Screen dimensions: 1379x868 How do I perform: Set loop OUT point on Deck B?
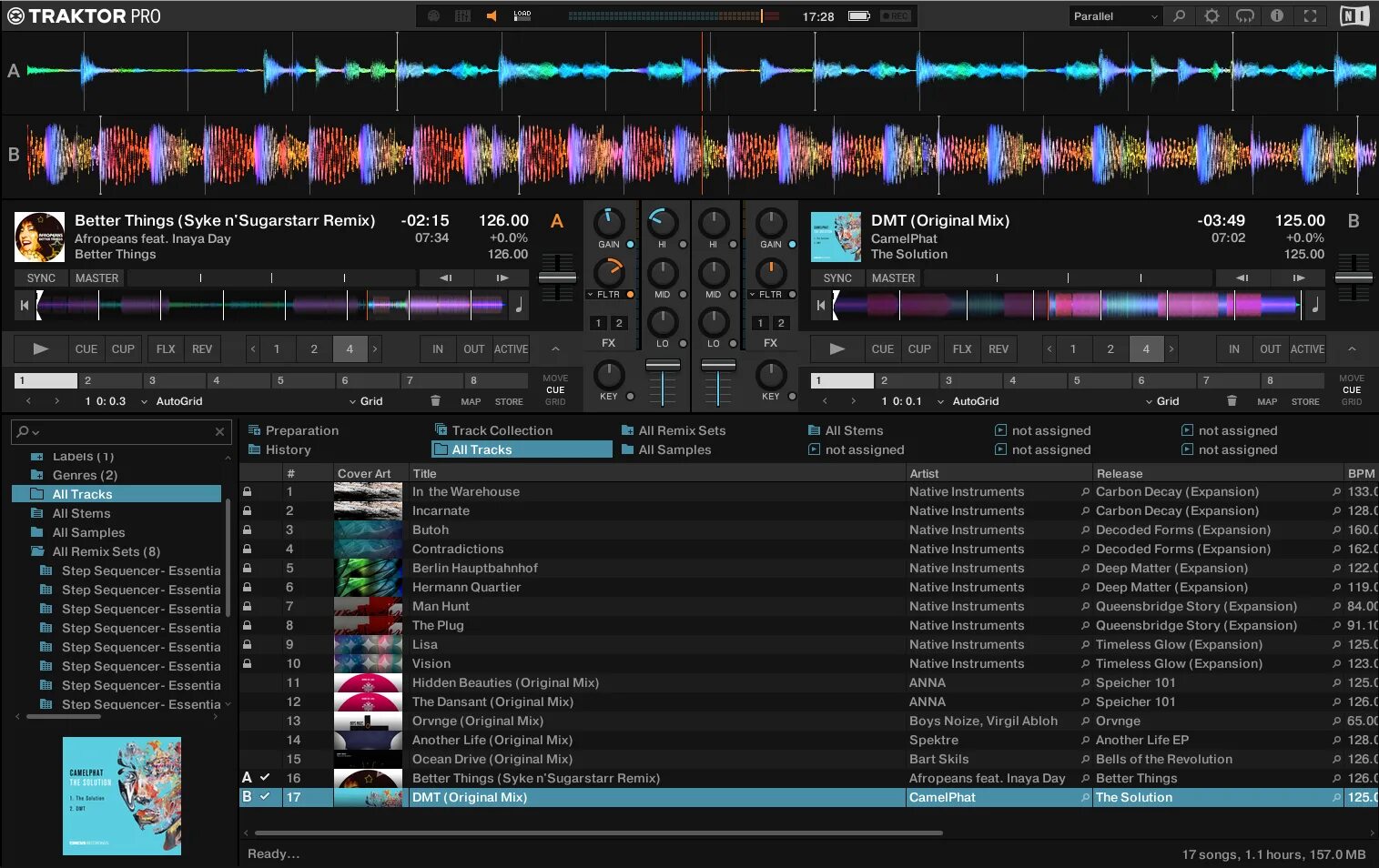point(1271,349)
